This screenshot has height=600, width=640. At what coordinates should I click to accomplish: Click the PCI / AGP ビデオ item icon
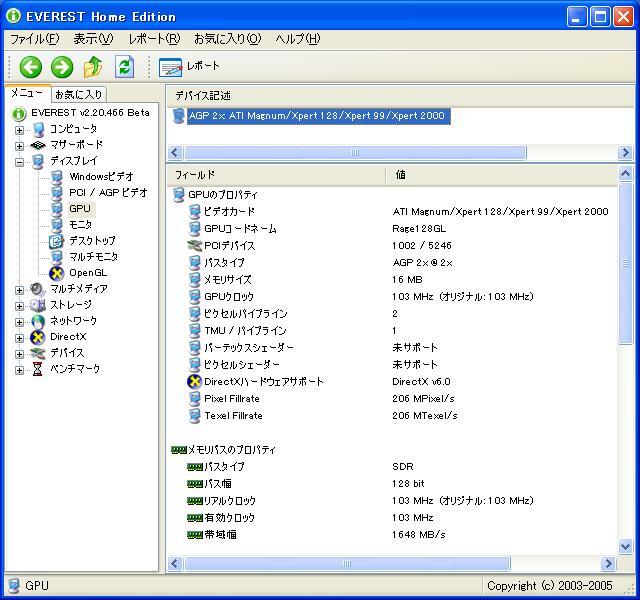click(x=57, y=193)
